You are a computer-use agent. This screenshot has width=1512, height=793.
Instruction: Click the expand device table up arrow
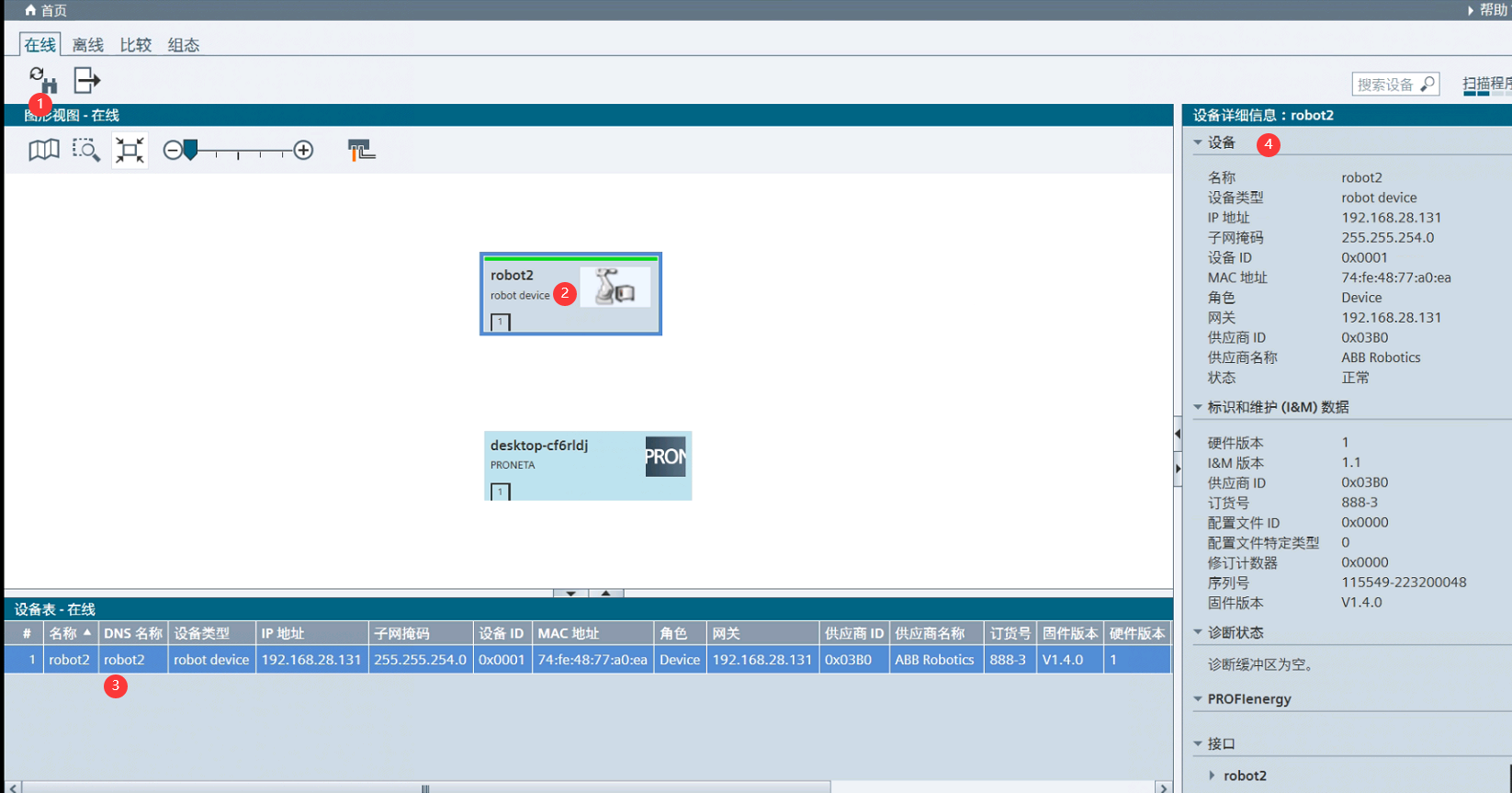606,594
